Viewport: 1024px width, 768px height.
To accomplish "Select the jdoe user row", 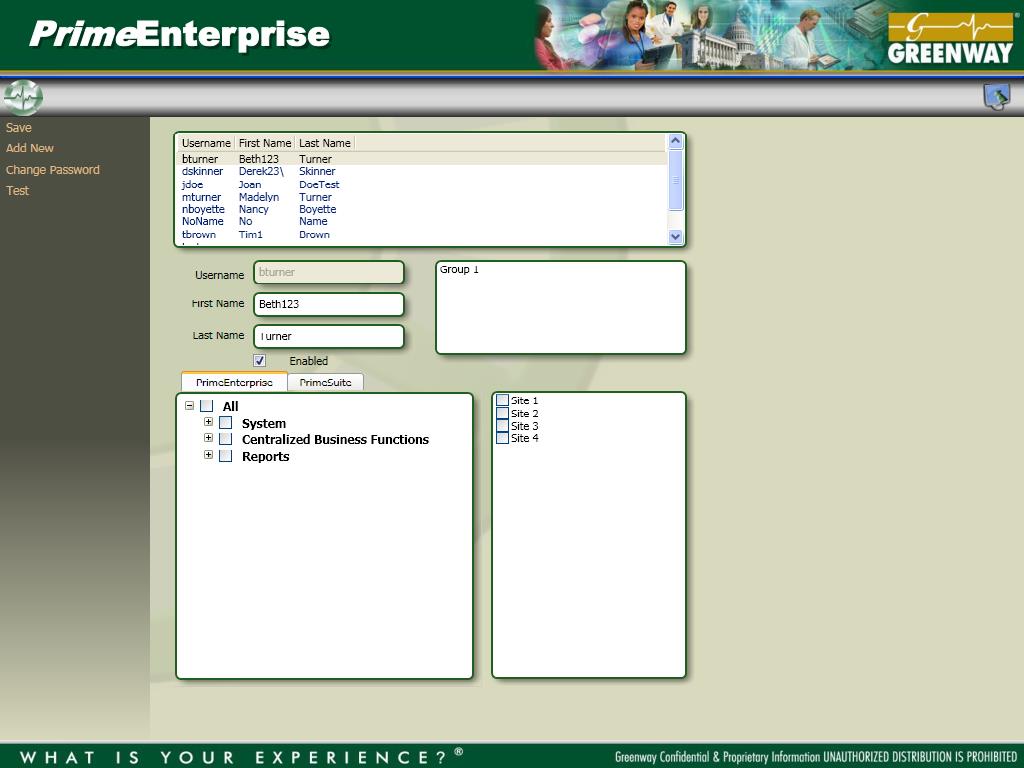I will tap(422, 184).
